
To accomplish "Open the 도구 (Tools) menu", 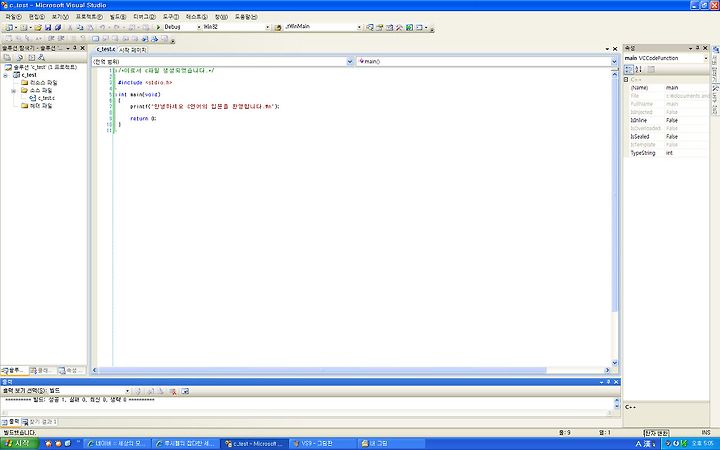I will tap(171, 17).
